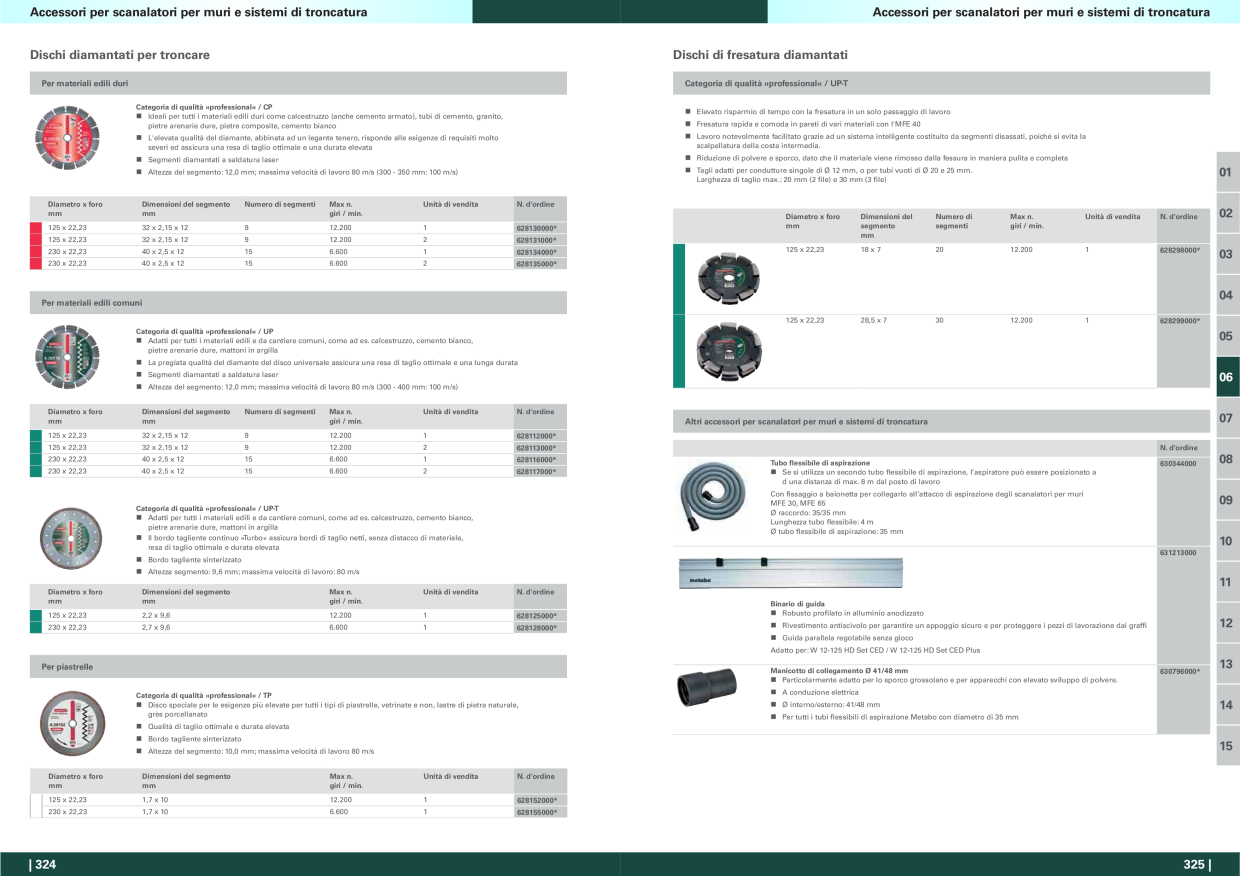Click 'Categoria di qualità professional / UP-T' header bar

[x=941, y=83]
